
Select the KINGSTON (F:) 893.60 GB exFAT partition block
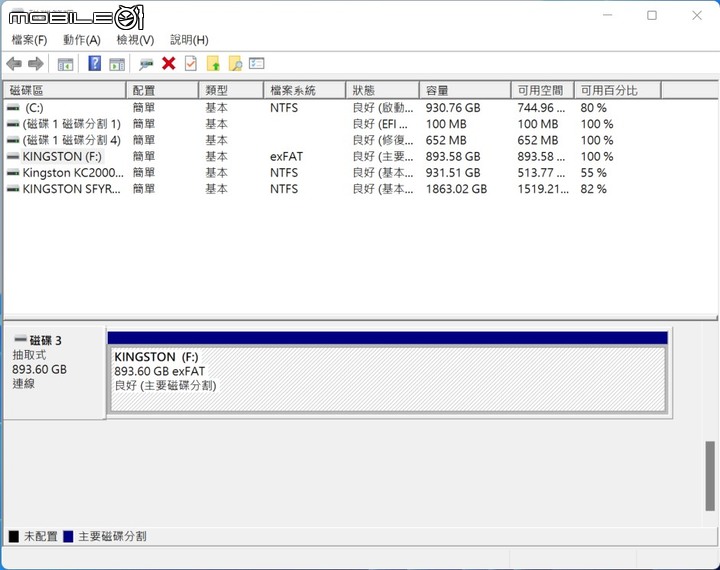click(x=388, y=379)
